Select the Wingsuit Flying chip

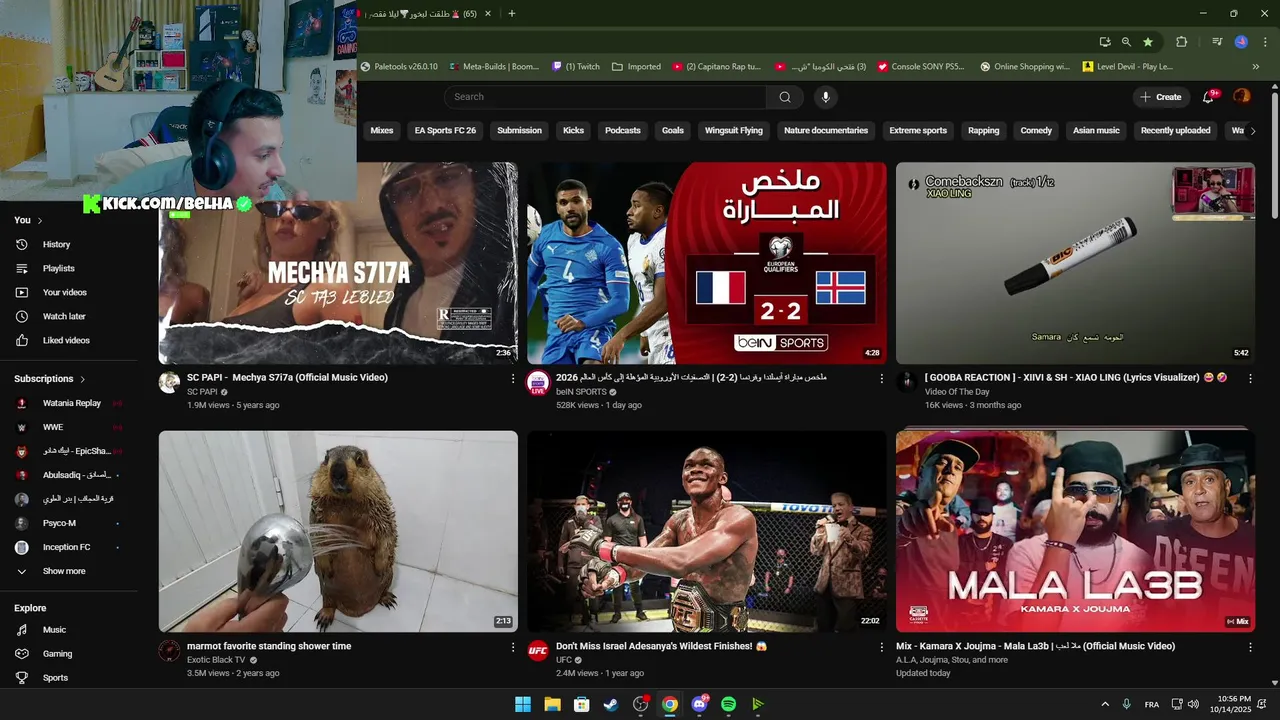733,130
